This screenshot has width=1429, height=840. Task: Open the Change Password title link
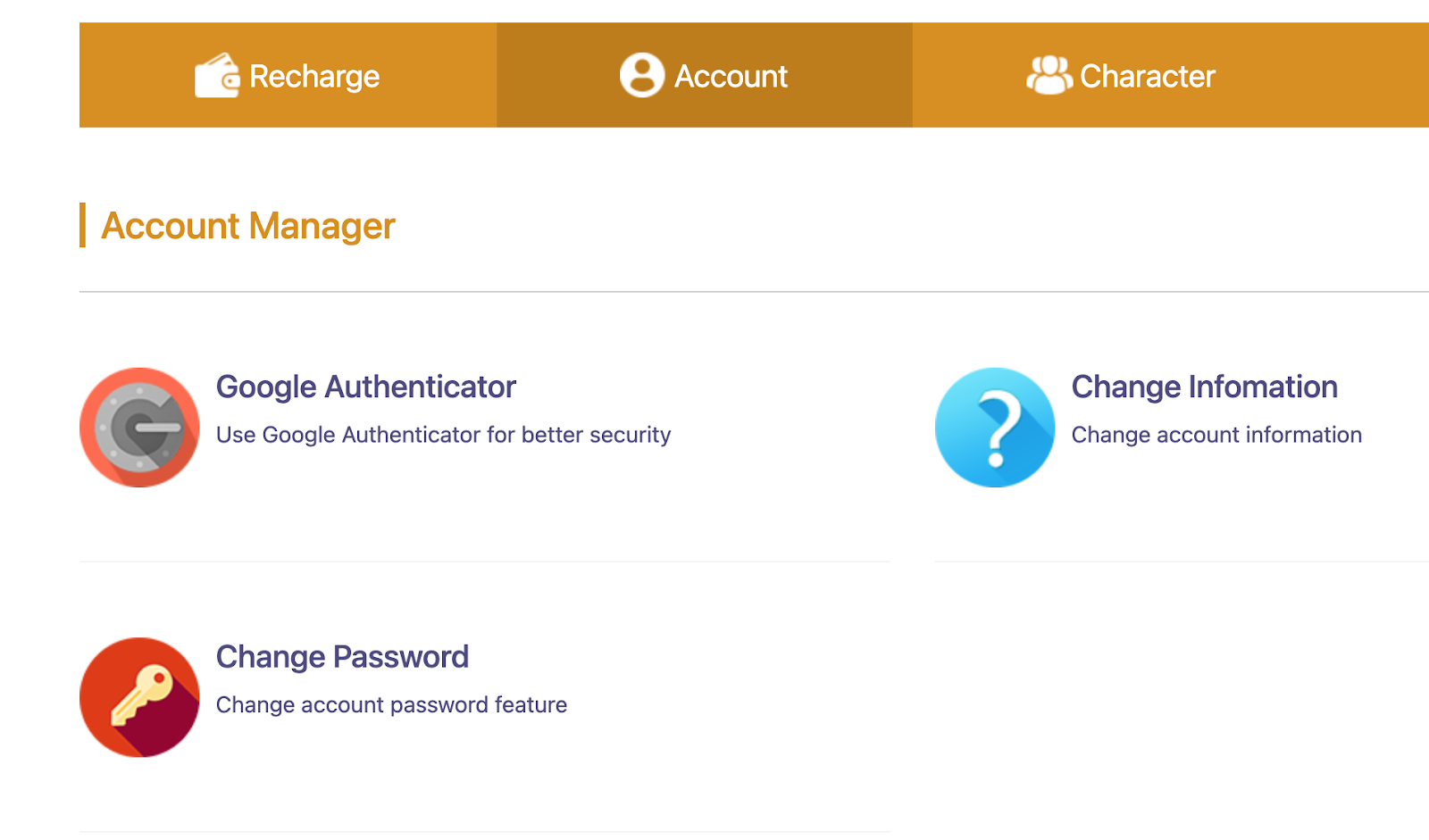(342, 657)
